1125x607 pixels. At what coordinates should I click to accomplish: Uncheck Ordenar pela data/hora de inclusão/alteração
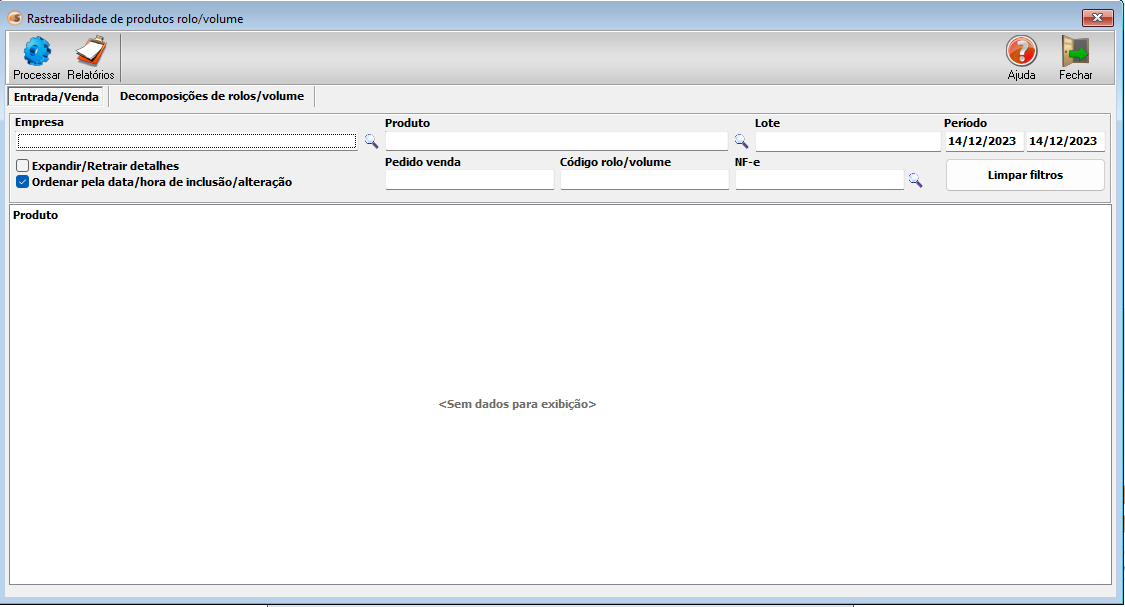coord(23,182)
